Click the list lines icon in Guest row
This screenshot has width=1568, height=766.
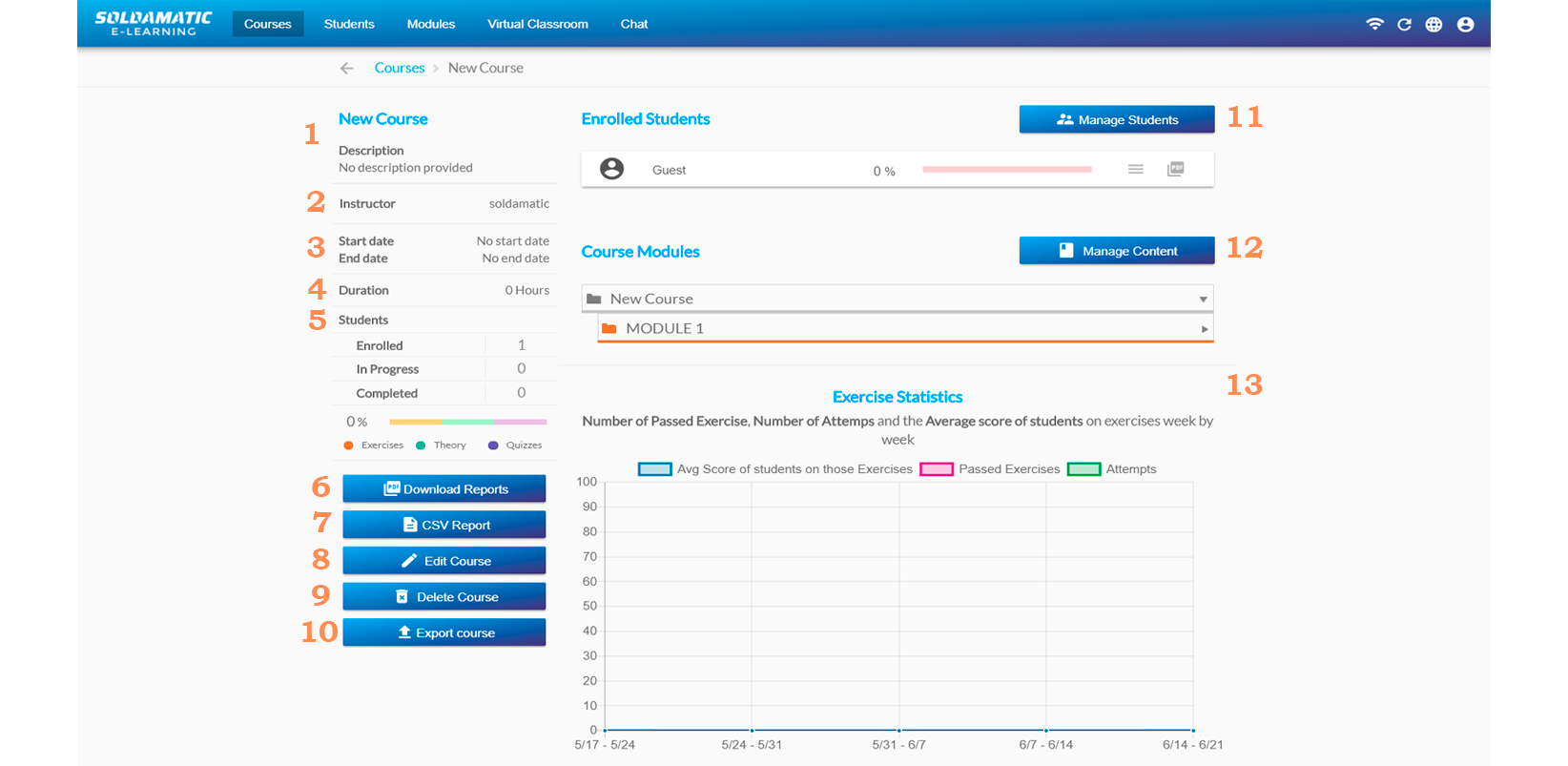(x=1135, y=169)
